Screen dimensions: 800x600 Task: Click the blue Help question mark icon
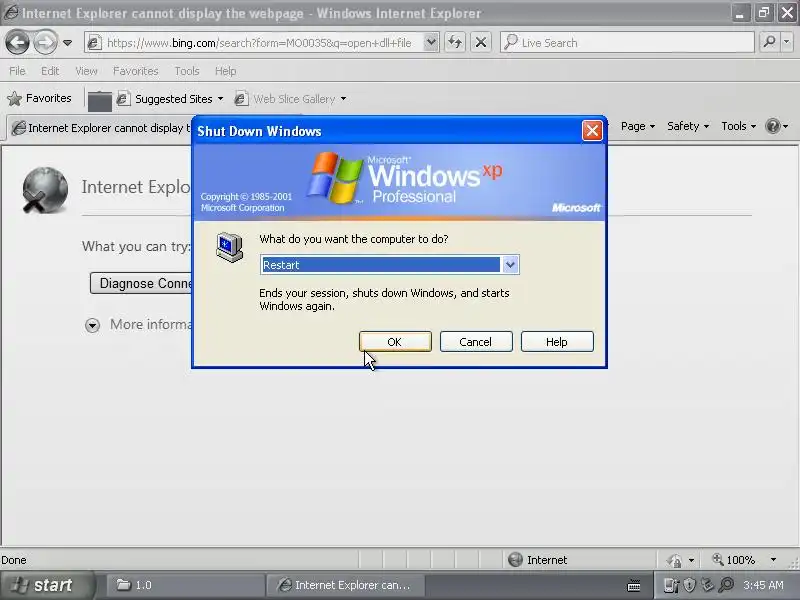[773, 126]
